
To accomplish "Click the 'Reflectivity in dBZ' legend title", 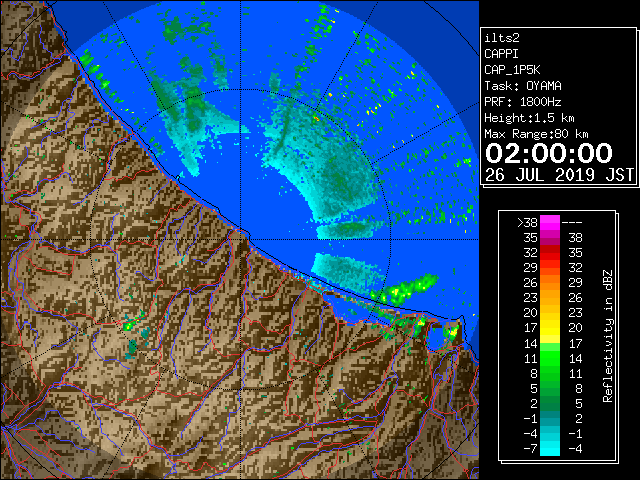I will point(608,336).
